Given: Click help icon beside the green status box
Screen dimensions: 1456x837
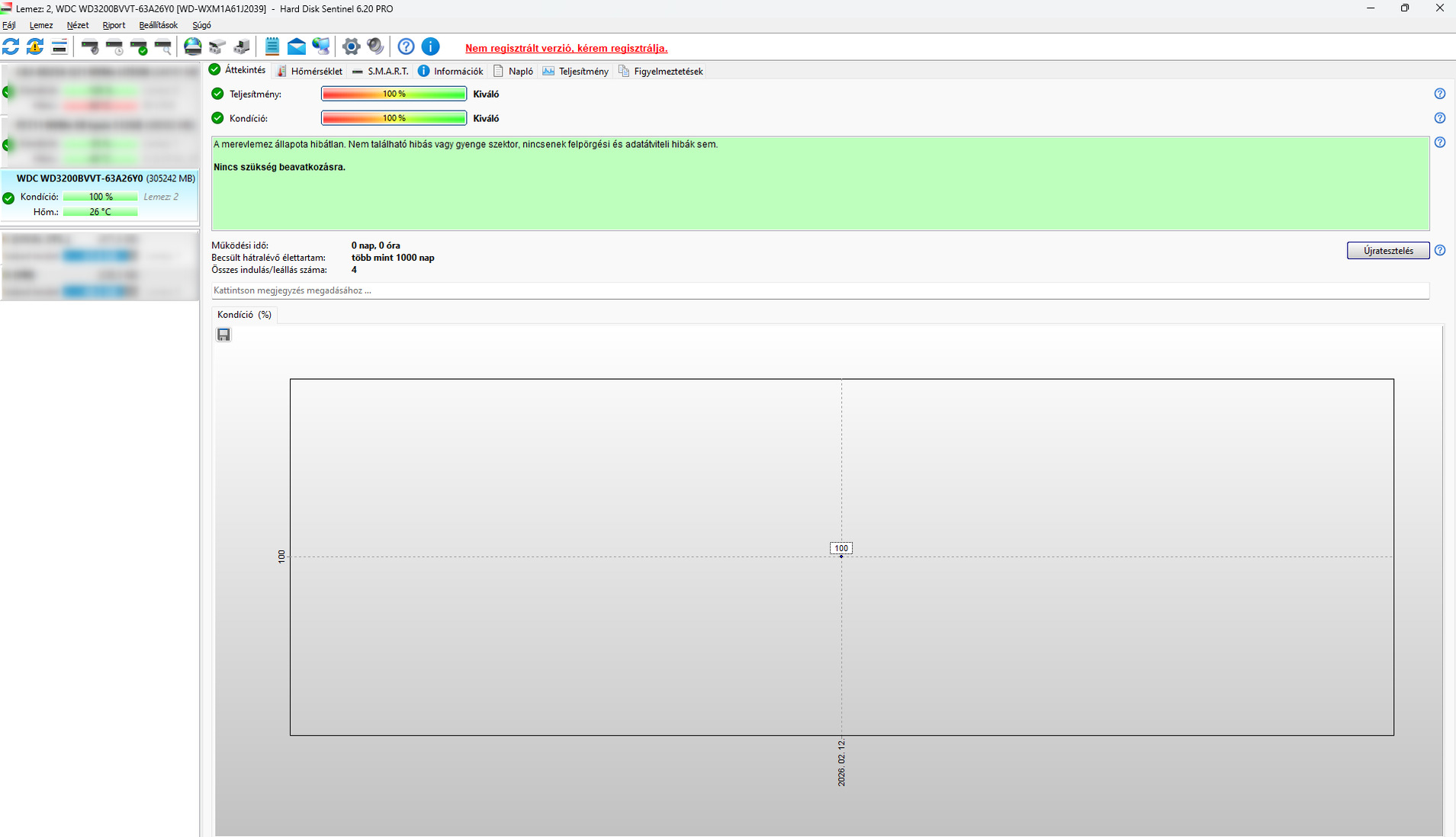Looking at the screenshot, I should [1440, 143].
